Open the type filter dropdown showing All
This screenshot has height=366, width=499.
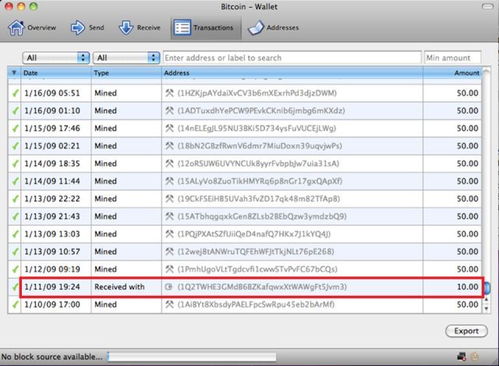(126, 58)
